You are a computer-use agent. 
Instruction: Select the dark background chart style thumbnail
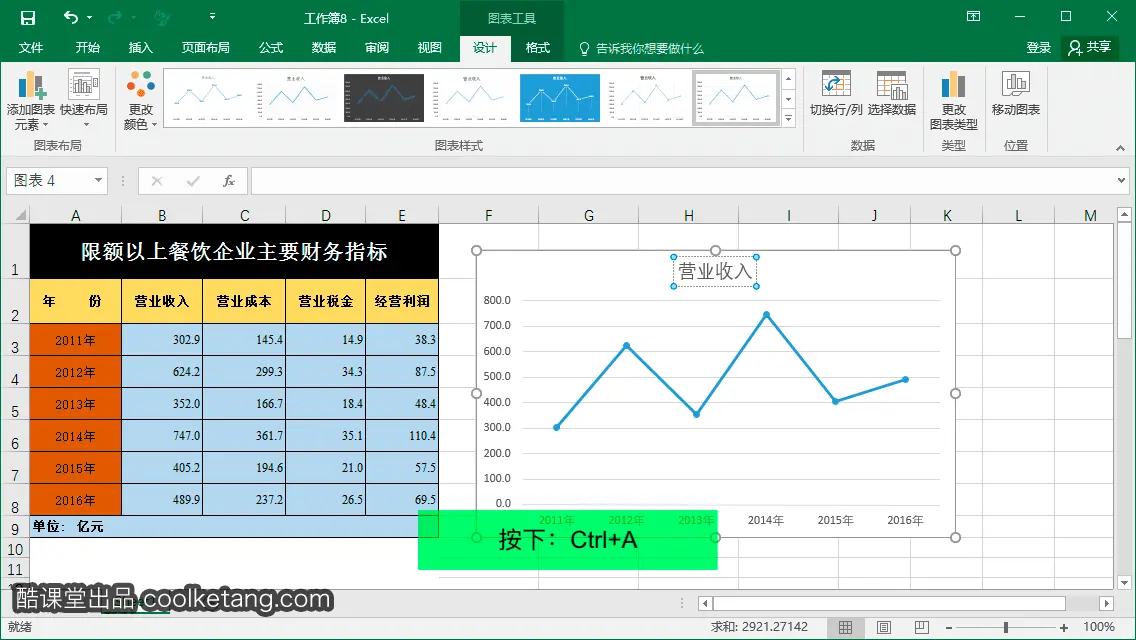[x=383, y=98]
